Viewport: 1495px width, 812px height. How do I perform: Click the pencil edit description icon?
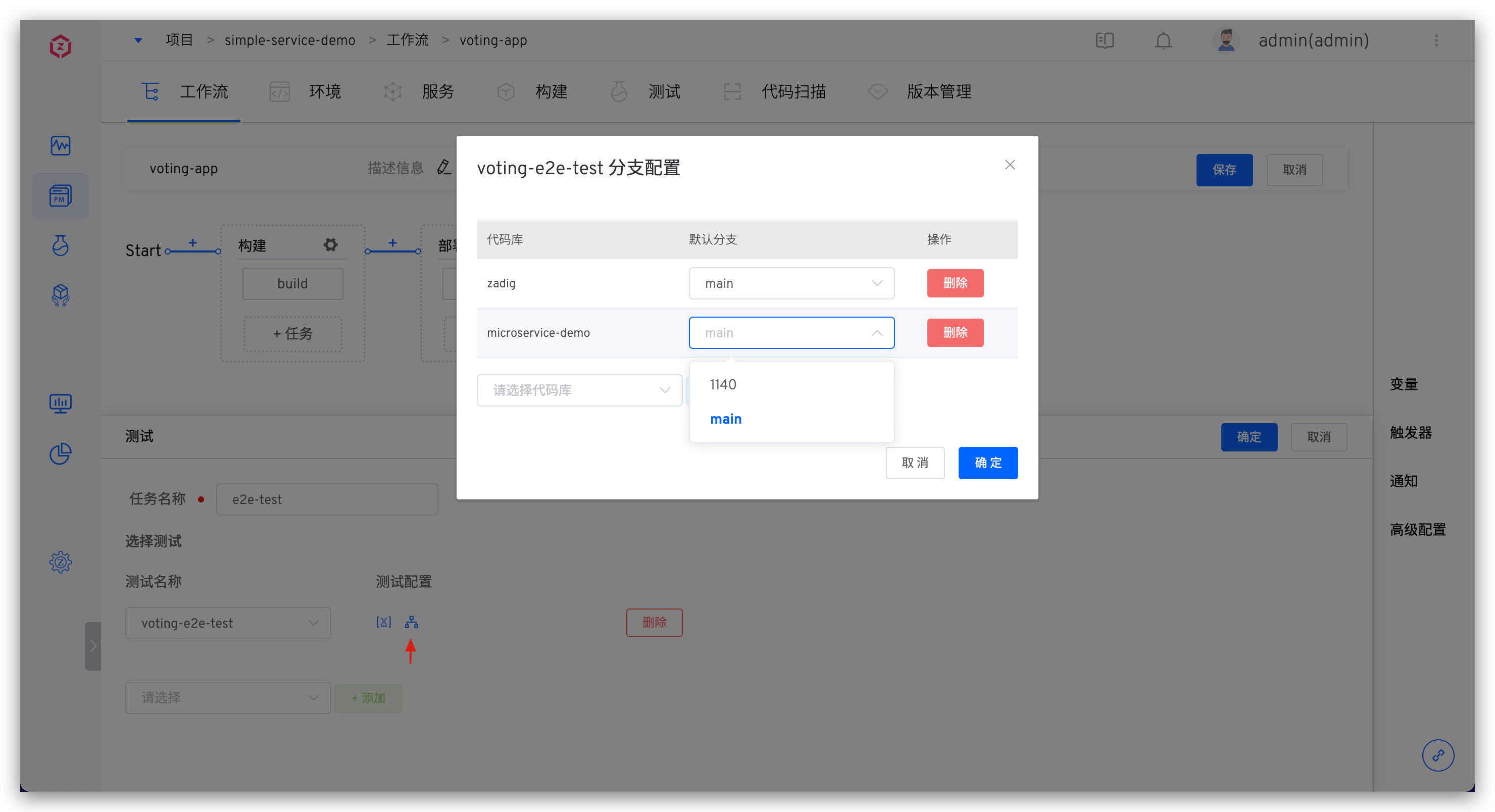(x=444, y=168)
